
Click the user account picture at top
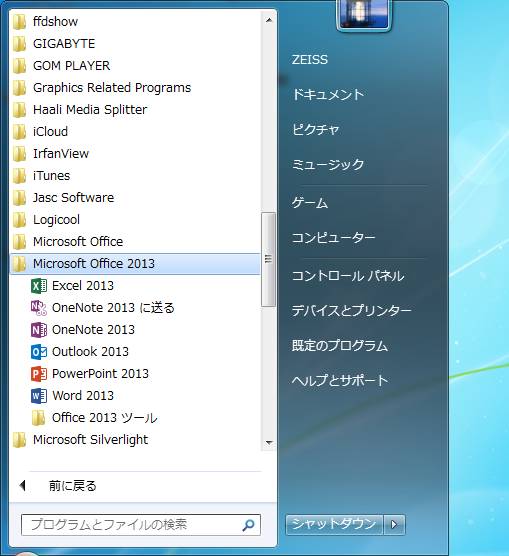364,13
